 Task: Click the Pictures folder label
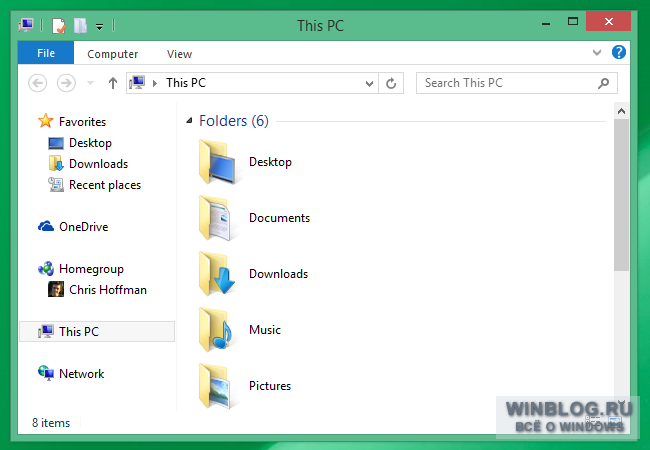click(x=270, y=386)
